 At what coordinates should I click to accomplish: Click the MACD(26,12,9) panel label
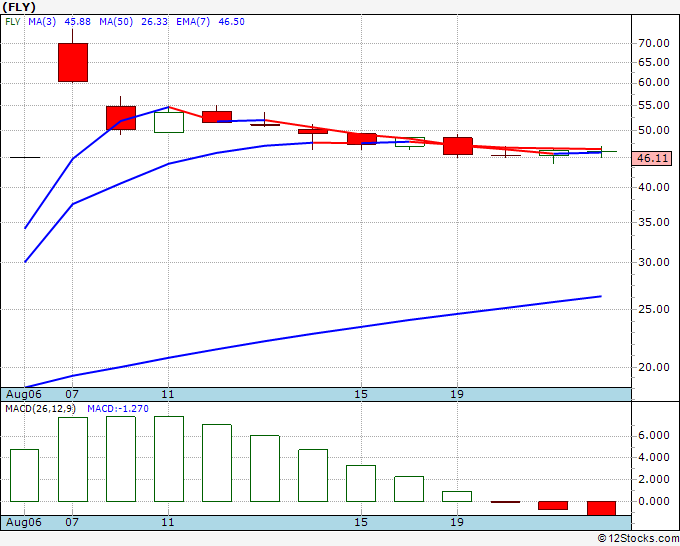point(40,409)
